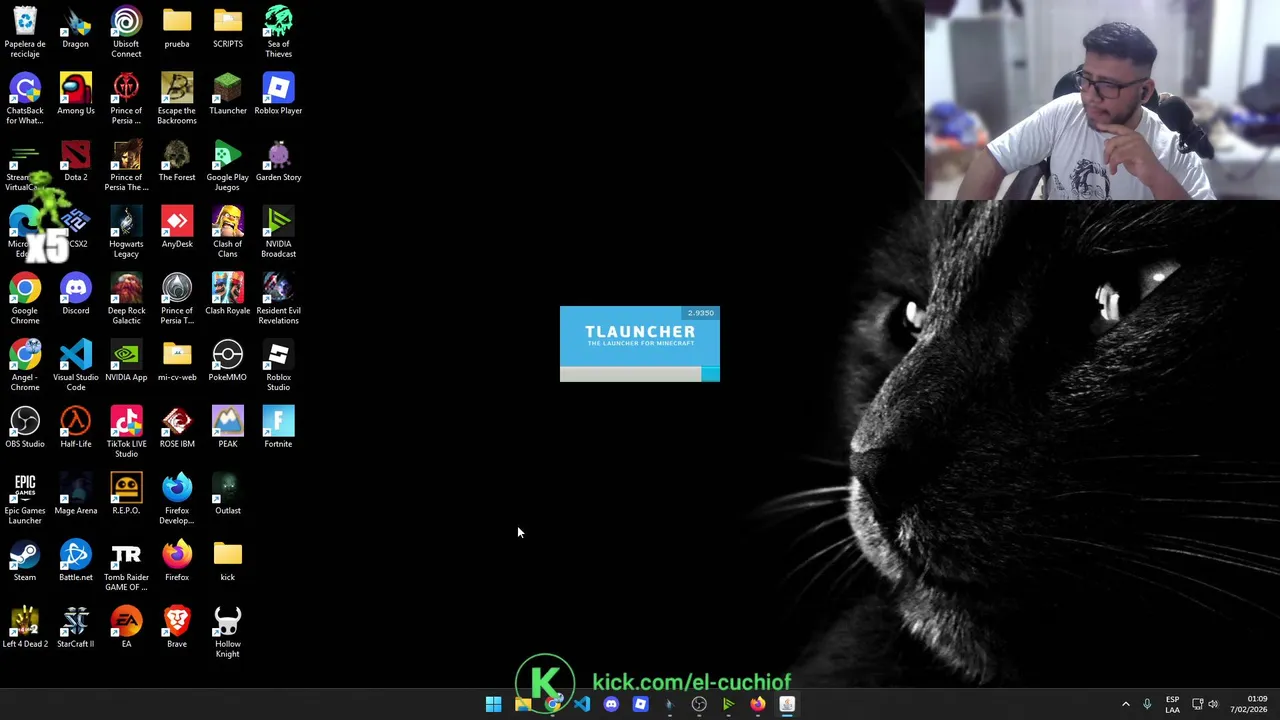Select the Half-Life desktop icon

pos(75,428)
